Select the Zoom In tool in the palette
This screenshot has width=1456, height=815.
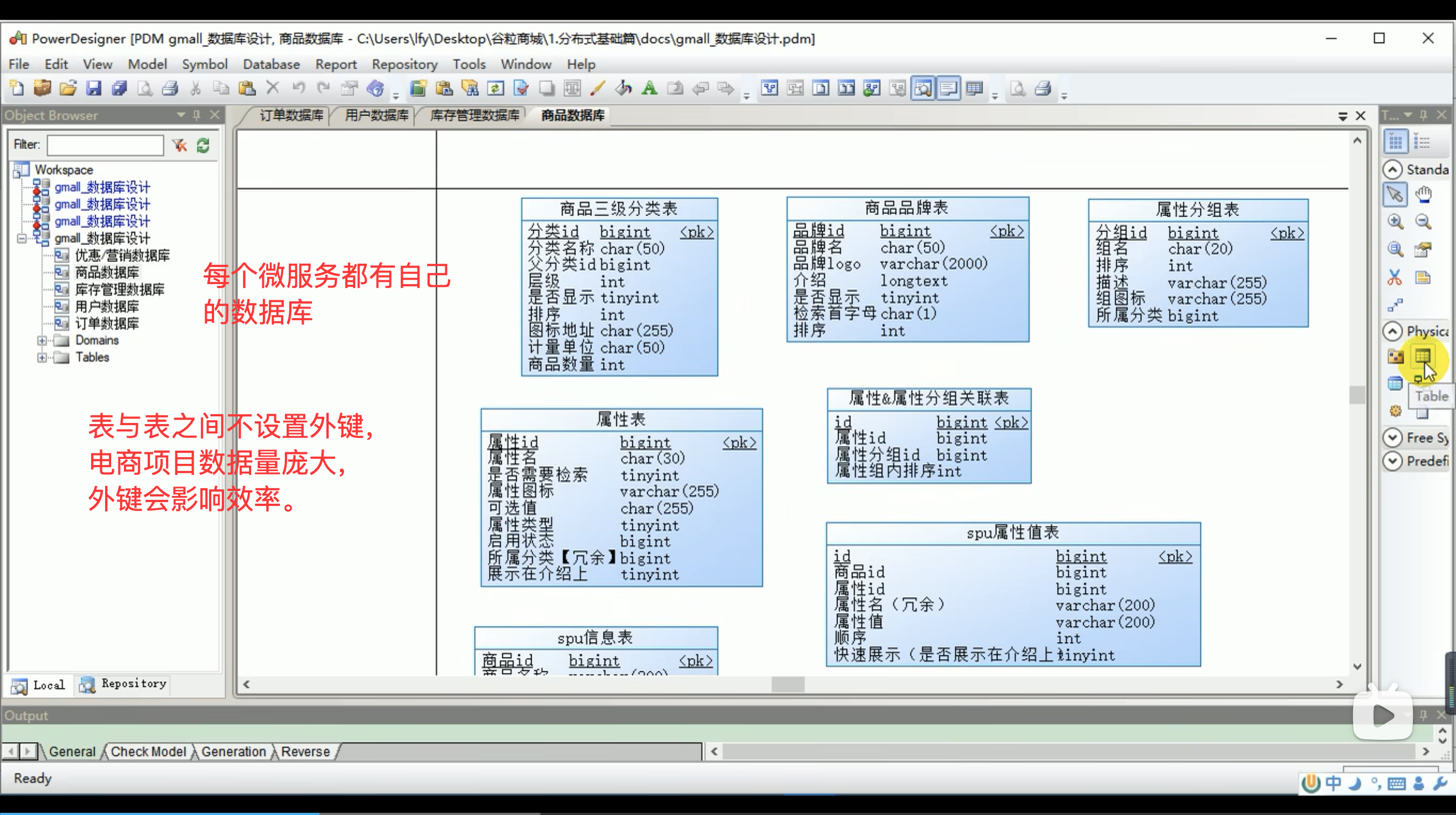coord(1395,221)
